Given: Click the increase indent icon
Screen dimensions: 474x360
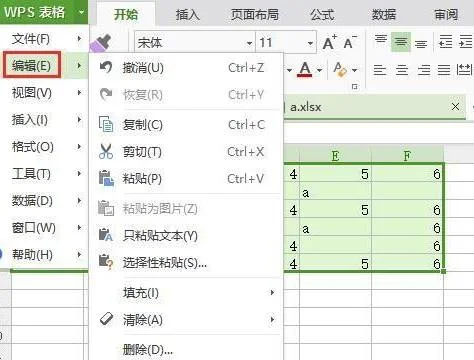Looking at the screenshot, I should [466, 42].
